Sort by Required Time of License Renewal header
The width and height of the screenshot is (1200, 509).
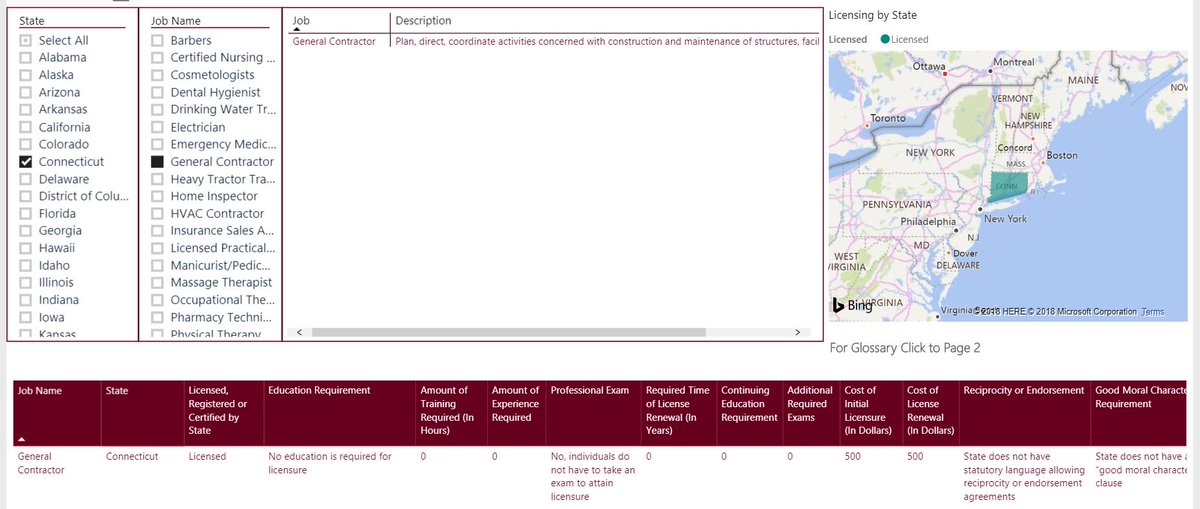pos(678,413)
